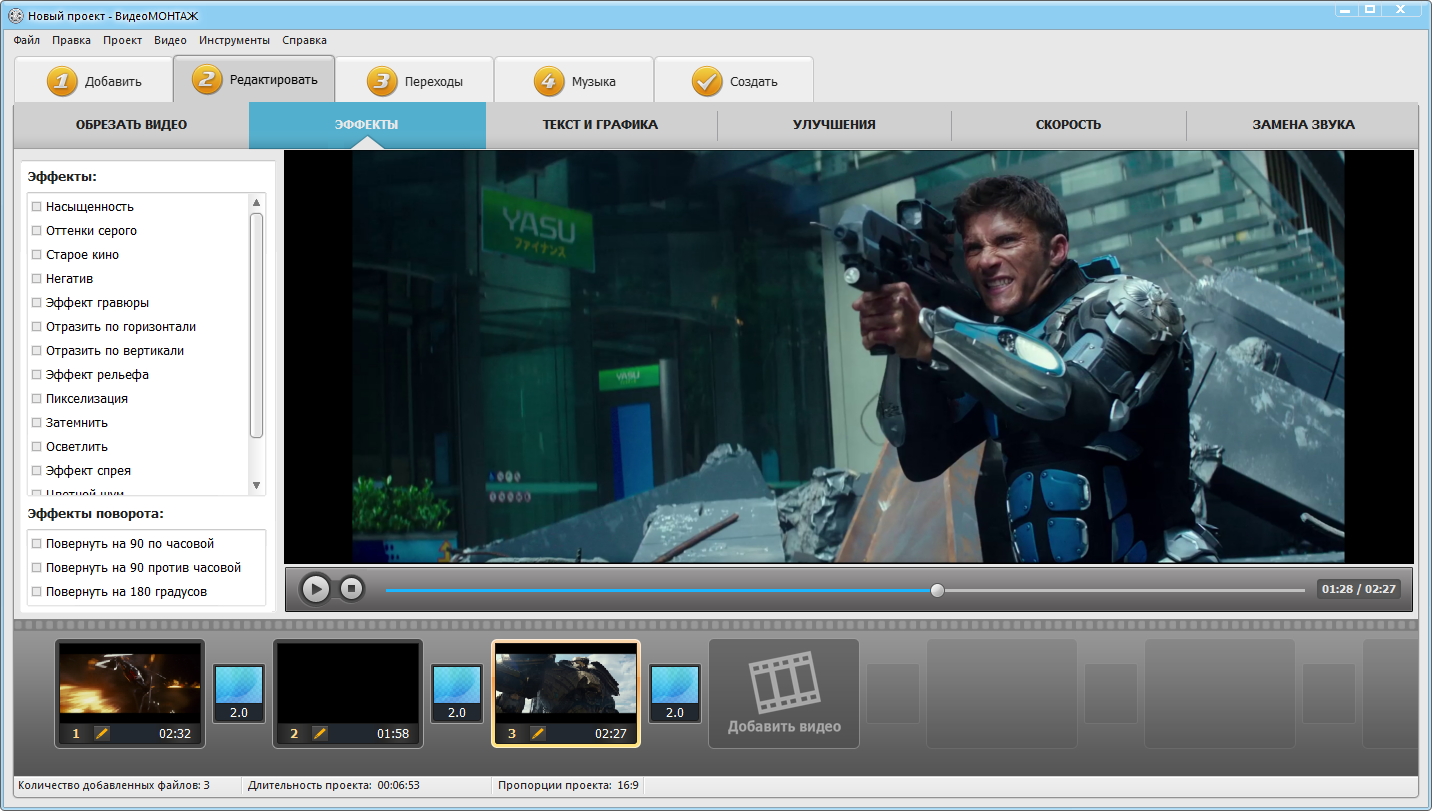The image size is (1432, 811).
Task: Click the 01:28 / 02:27 time display
Action: click(x=1358, y=589)
